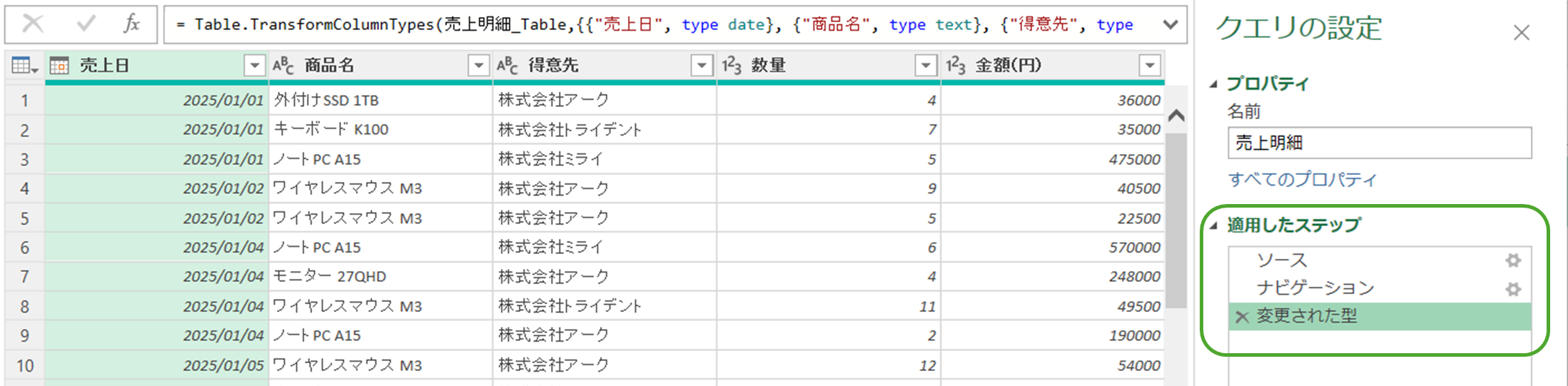Collapse the 適用したステップ section

(1213, 226)
